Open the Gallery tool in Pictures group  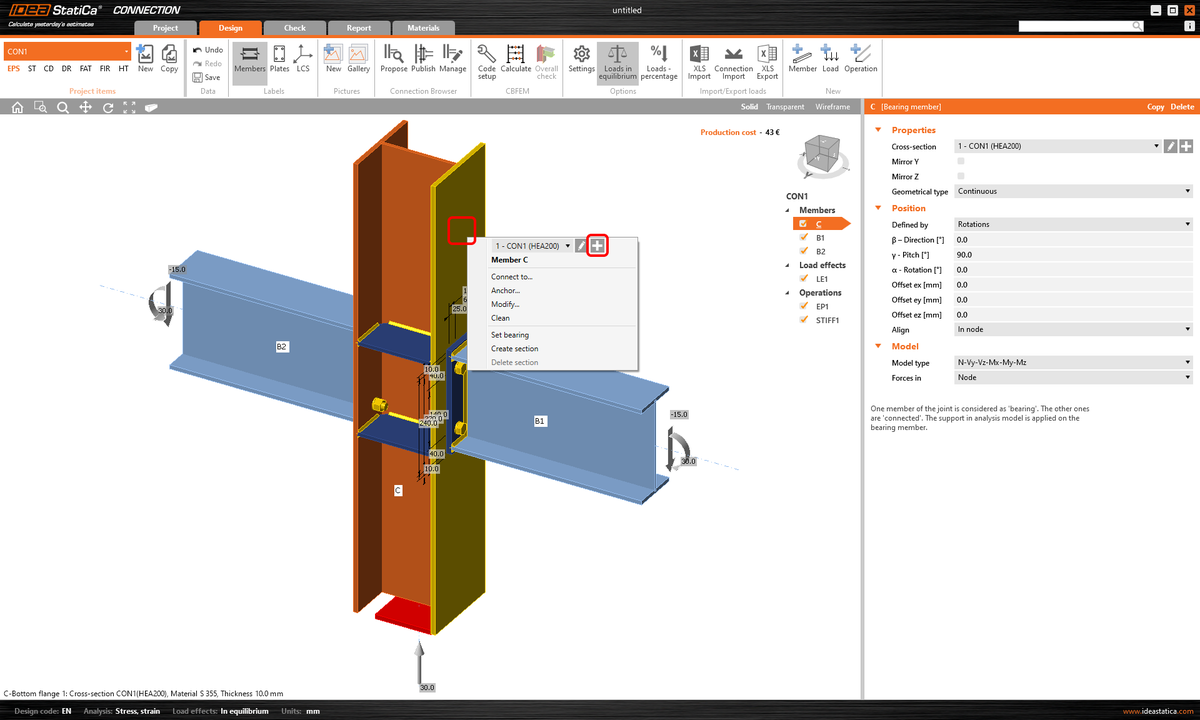tap(357, 62)
